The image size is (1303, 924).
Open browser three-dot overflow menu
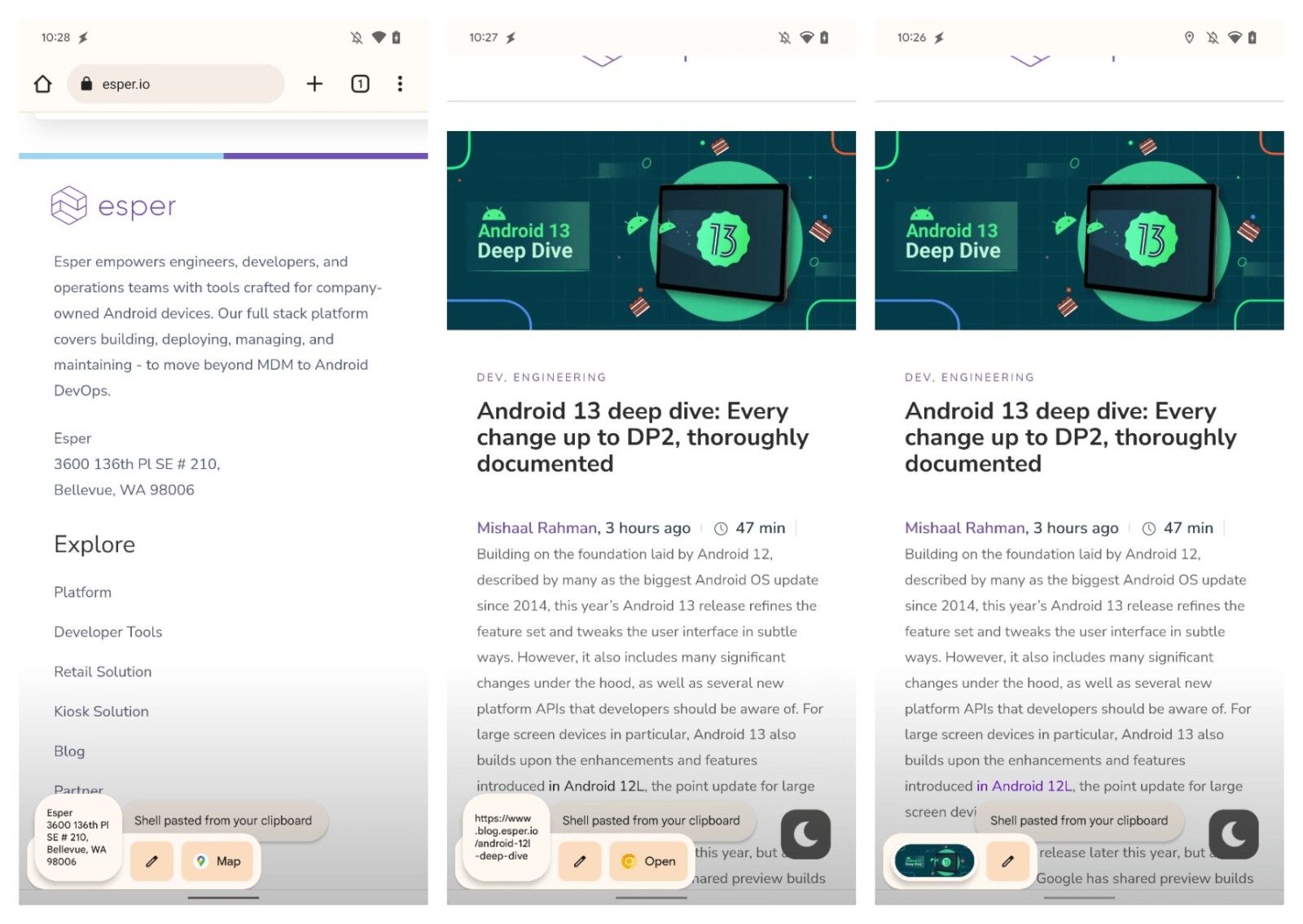400,84
